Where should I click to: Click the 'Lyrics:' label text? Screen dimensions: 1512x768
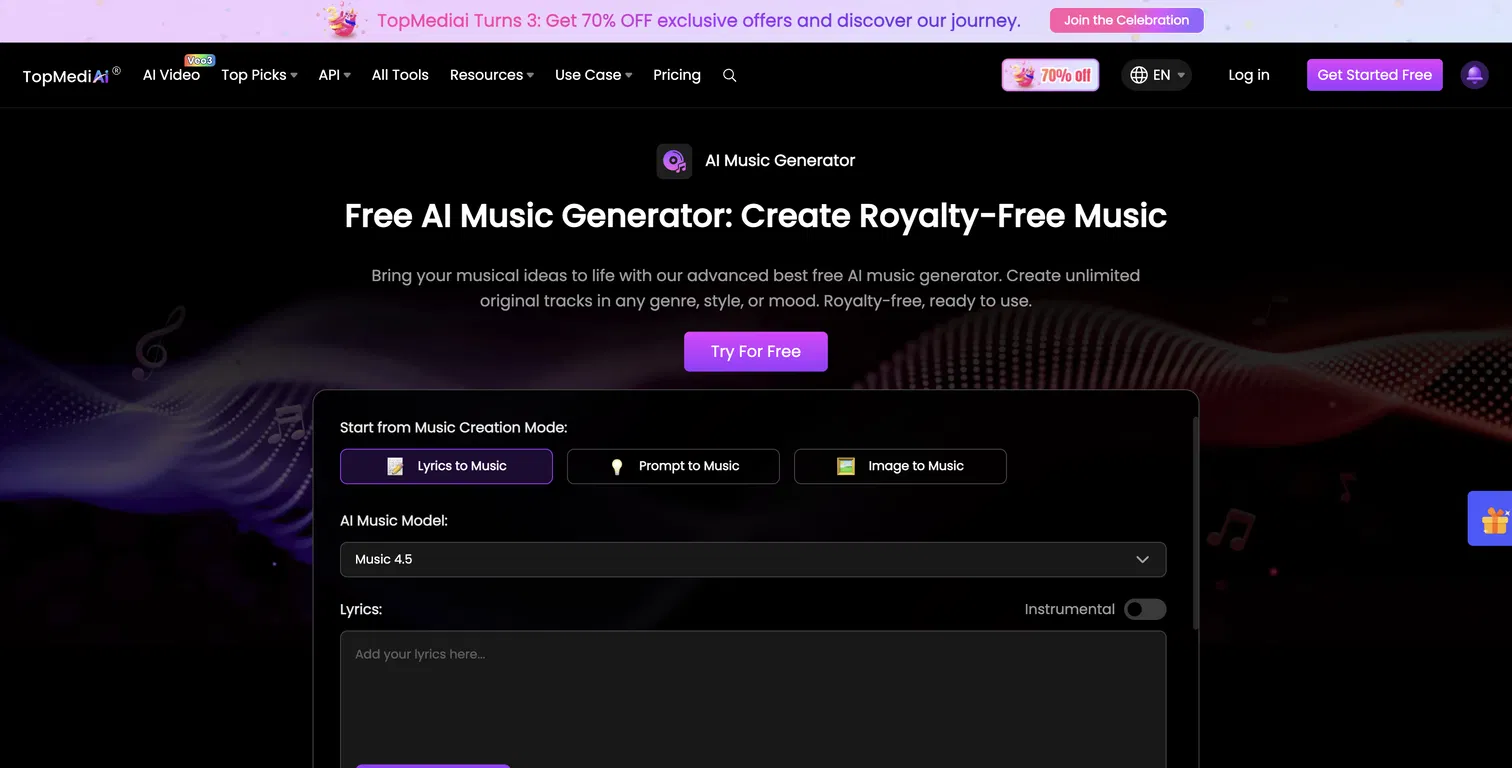pos(361,609)
